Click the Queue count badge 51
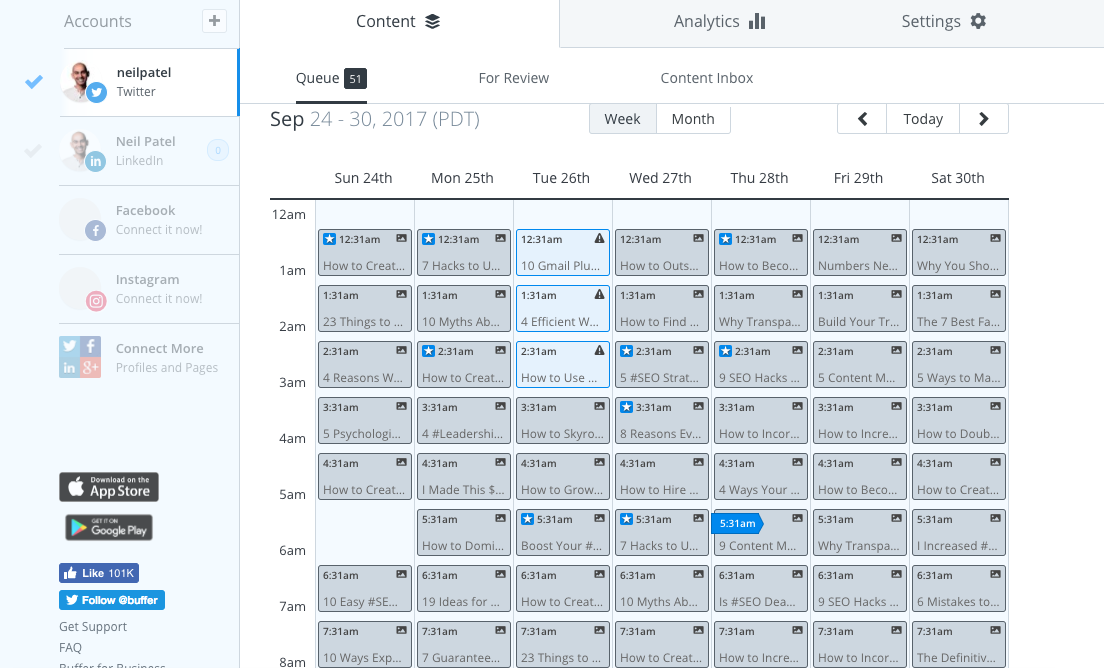The height and width of the screenshot is (668, 1104). coord(356,79)
